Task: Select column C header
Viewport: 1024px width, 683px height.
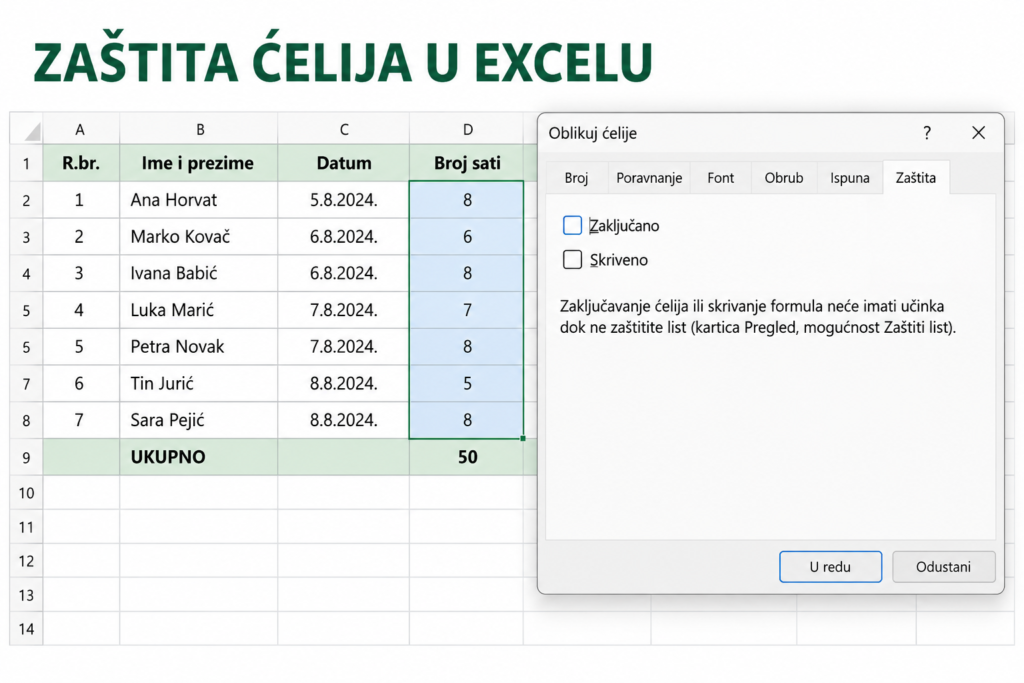Action: pos(344,129)
